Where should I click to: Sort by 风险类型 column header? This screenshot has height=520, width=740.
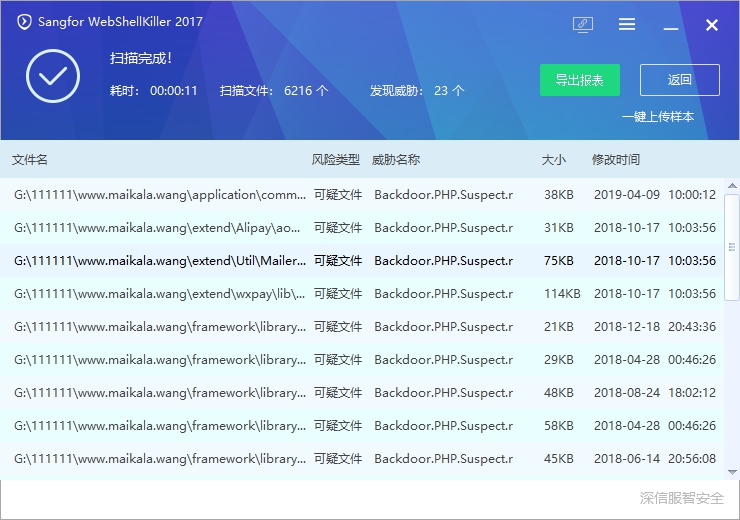336,159
